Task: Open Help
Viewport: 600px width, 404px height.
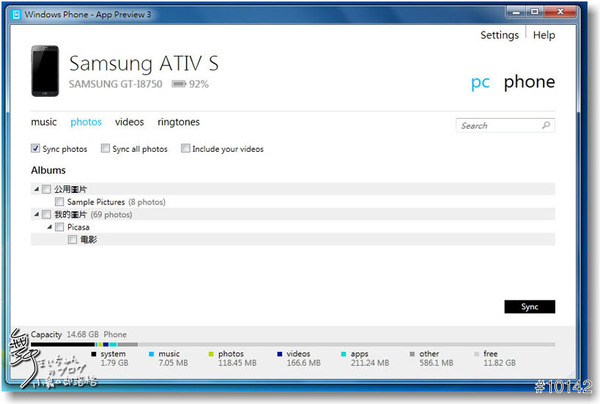Action: tap(544, 35)
